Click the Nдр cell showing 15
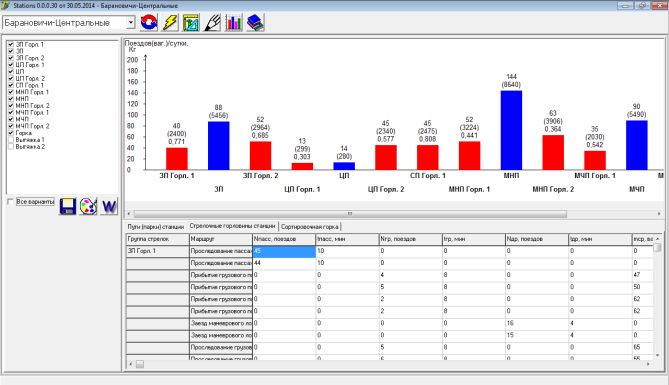The width and height of the screenshot is (669, 385). tap(537, 335)
